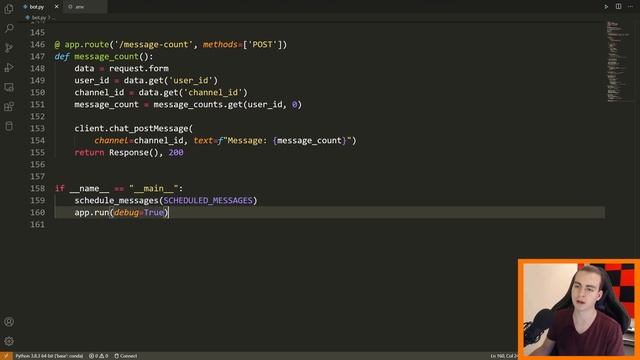Open the editor More Actions ellipsis
Image resolution: width=640 pixels, height=360 pixels.
click(631, 7)
